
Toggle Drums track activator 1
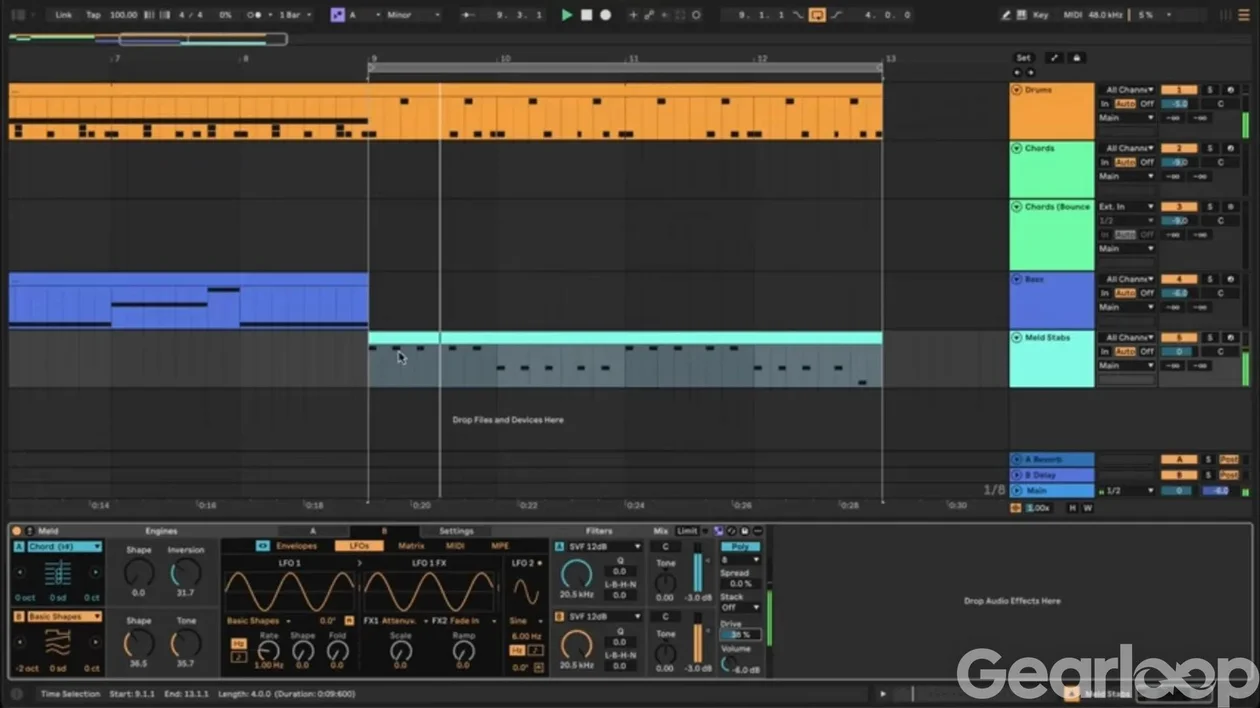point(1179,90)
